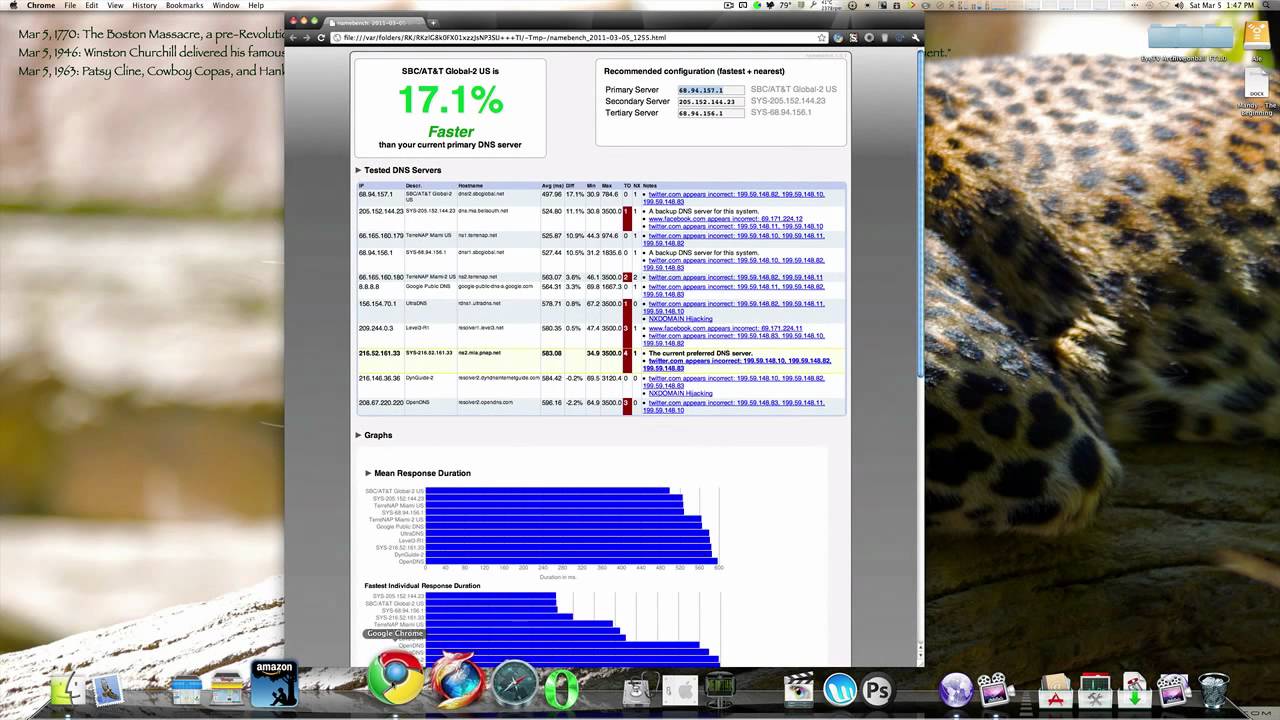Open the Help menu
Viewport: 1280px width, 720px height.
(256, 5)
